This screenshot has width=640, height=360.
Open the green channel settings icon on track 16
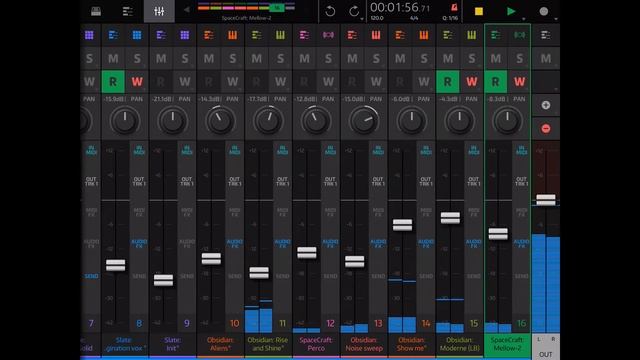pos(496,35)
